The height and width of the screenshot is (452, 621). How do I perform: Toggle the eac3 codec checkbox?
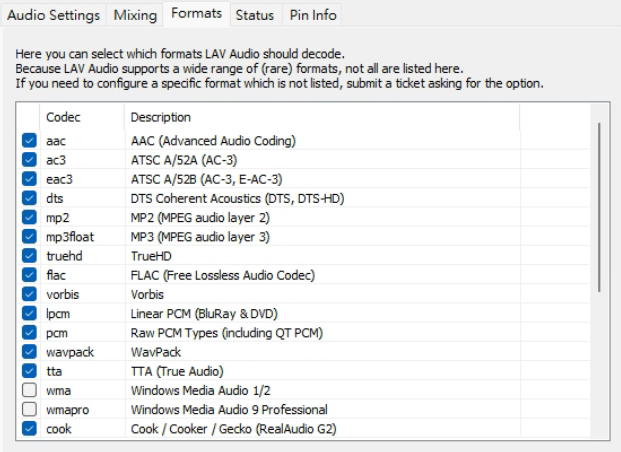[29, 180]
